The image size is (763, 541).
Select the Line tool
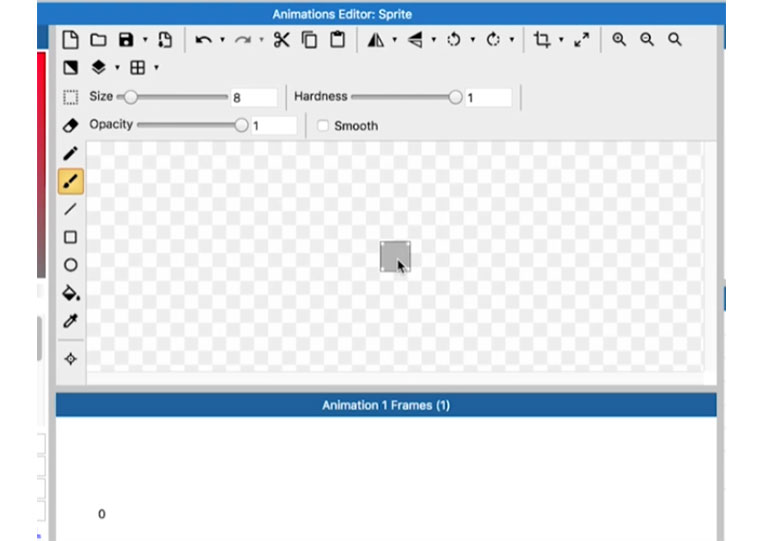click(71, 209)
